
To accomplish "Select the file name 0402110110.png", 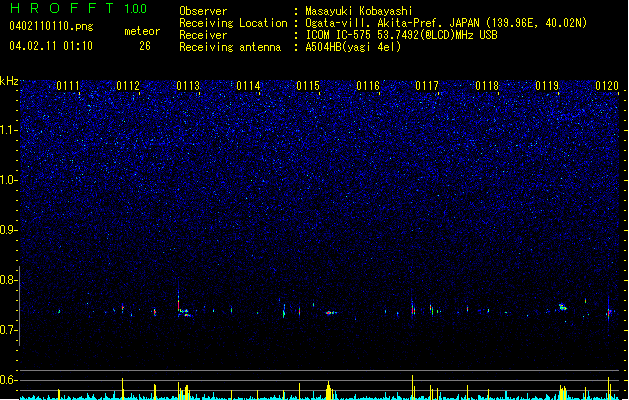I will point(51,26).
